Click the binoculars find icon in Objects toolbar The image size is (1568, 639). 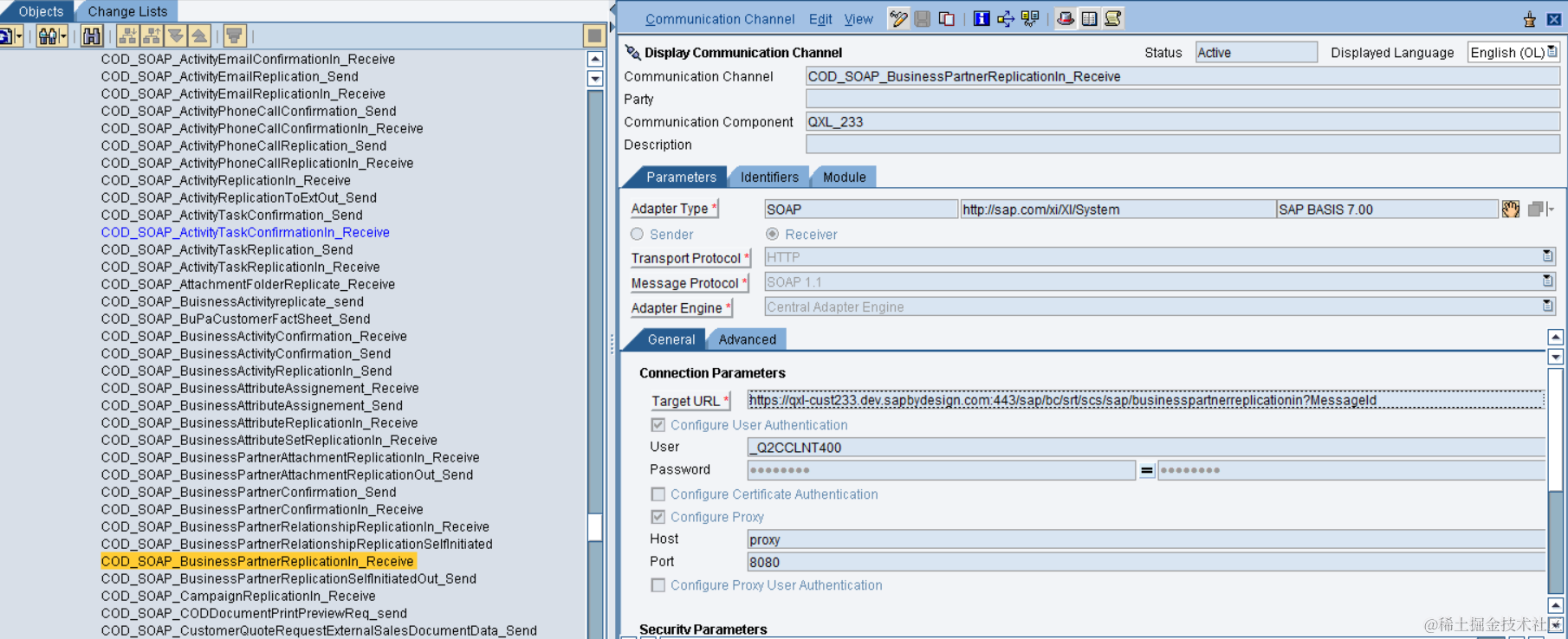click(x=92, y=35)
